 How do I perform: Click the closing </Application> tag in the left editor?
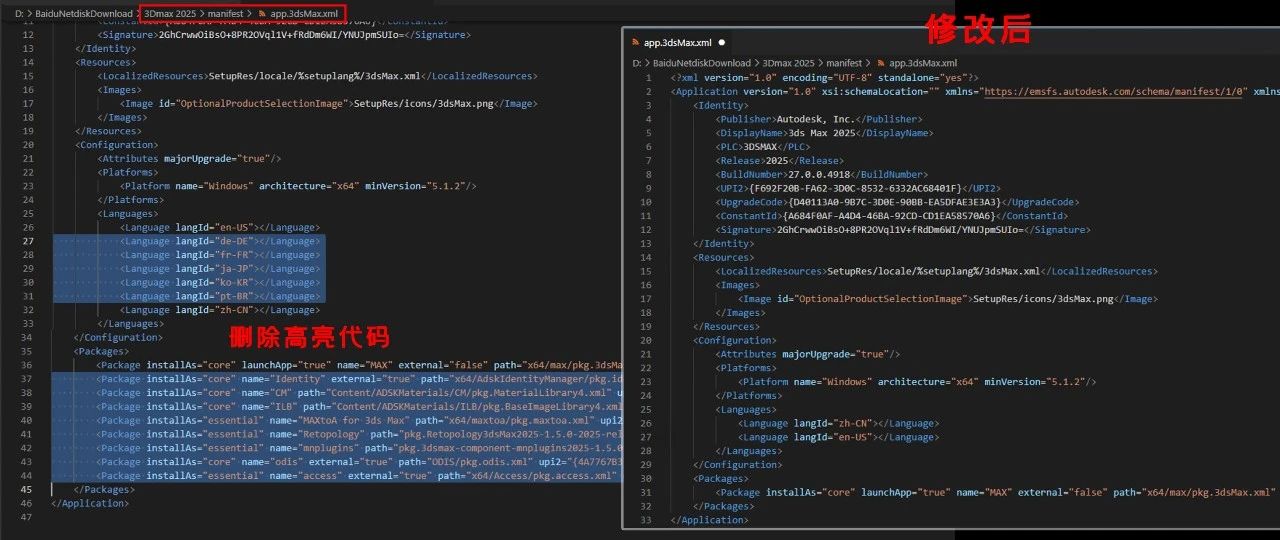pyautogui.click(x=91, y=503)
